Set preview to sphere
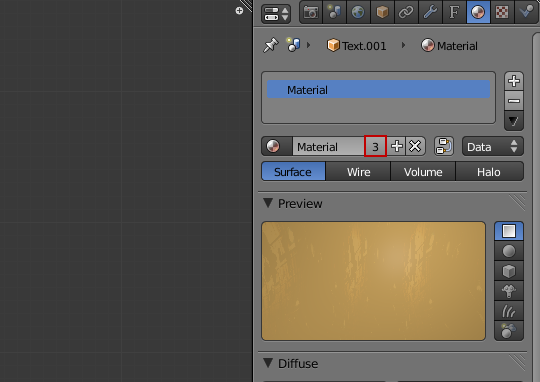The image size is (540, 382). pyautogui.click(x=509, y=251)
